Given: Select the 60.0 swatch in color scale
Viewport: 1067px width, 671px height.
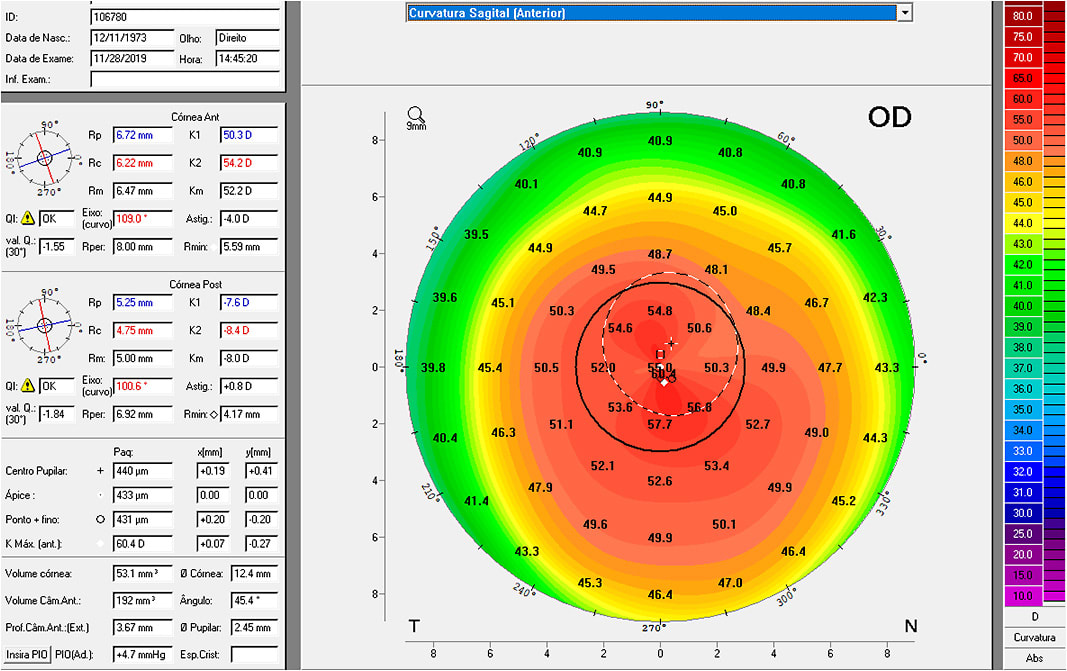Looking at the screenshot, I should pos(1023,99).
